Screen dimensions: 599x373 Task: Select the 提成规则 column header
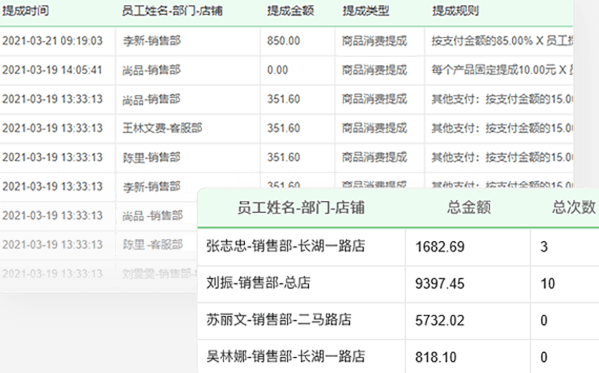455,11
